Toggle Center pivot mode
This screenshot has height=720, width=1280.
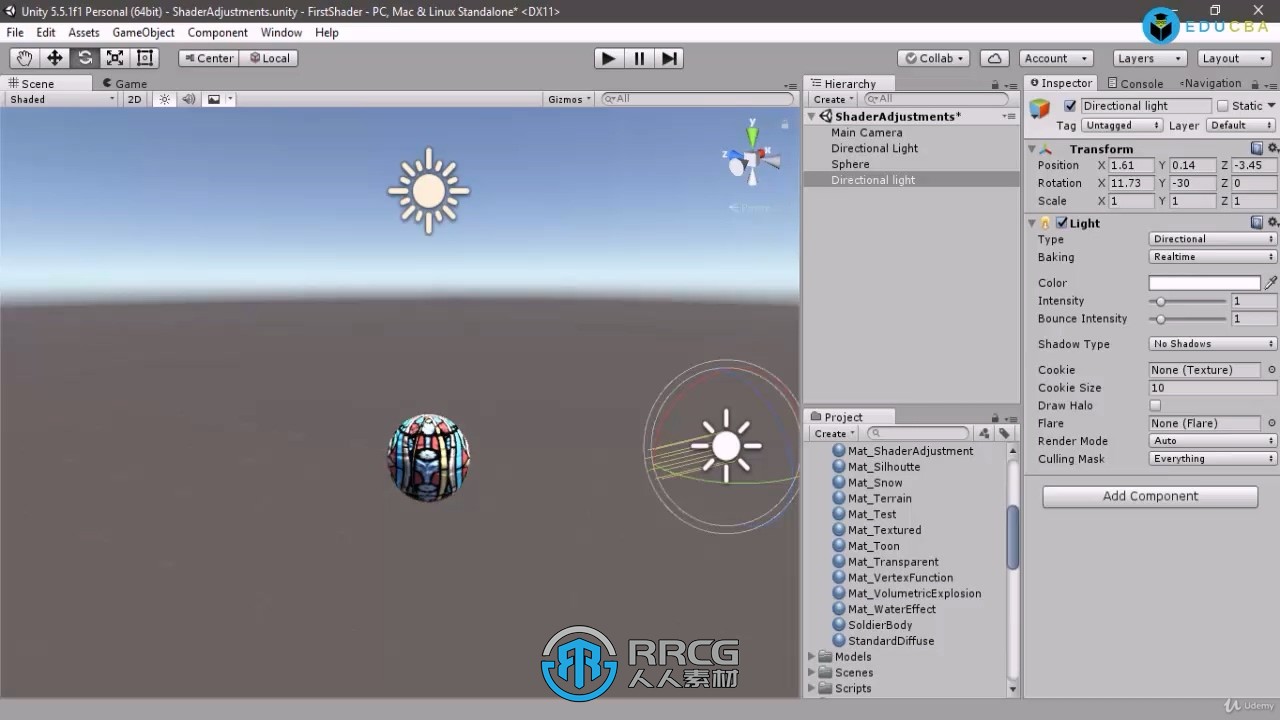click(208, 58)
